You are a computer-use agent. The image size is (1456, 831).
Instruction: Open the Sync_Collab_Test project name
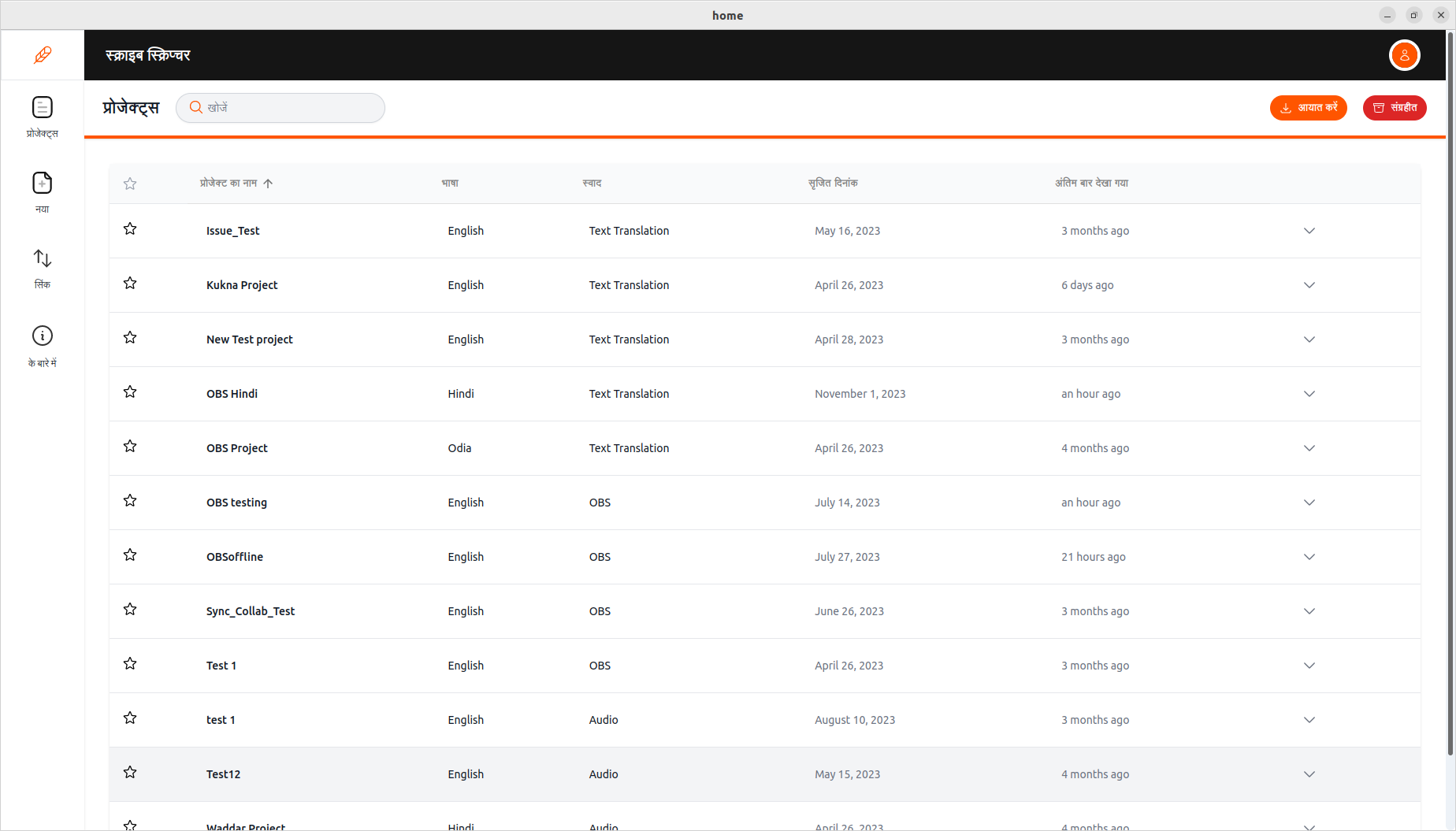tap(251, 611)
